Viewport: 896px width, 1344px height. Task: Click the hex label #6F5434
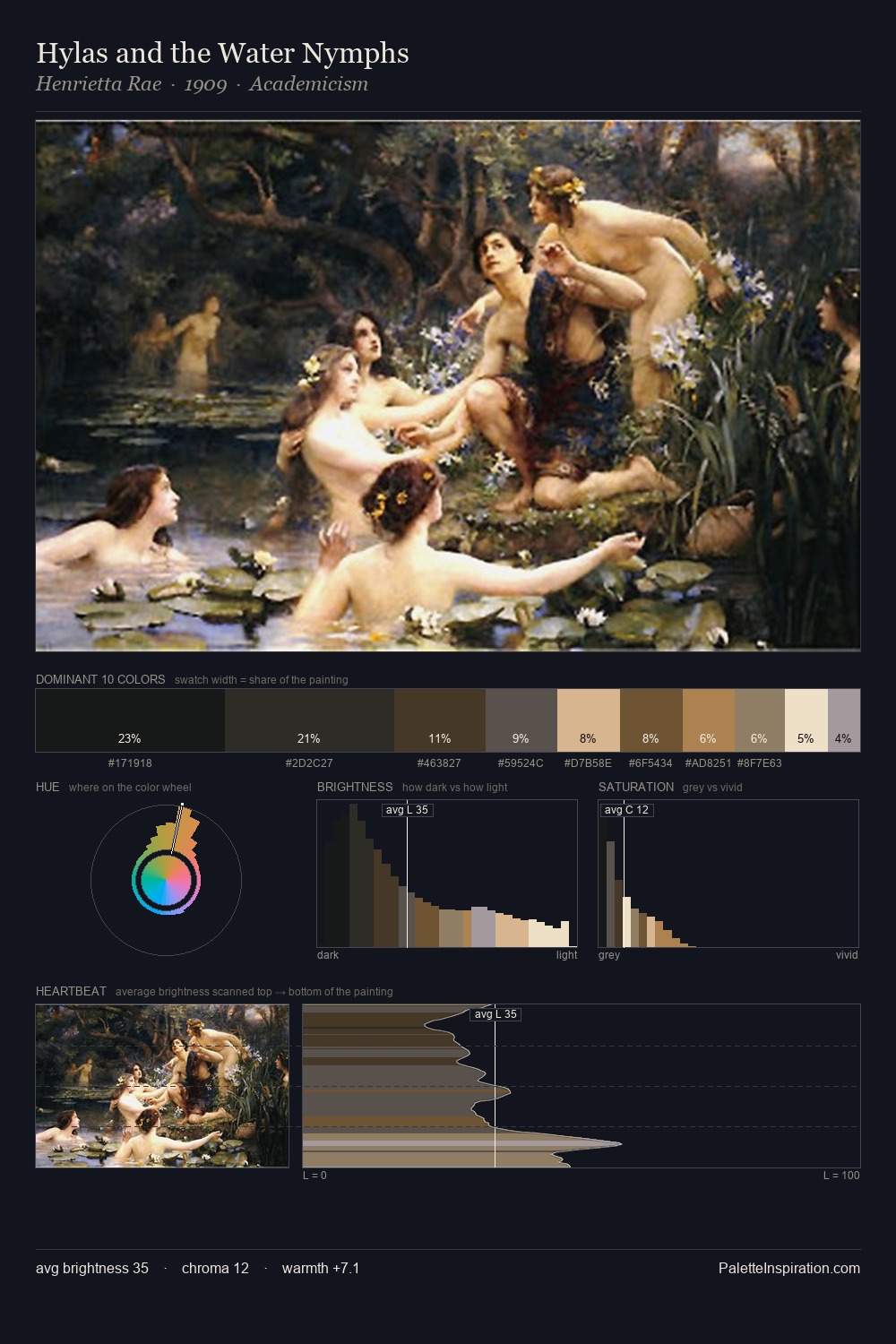coord(650,763)
